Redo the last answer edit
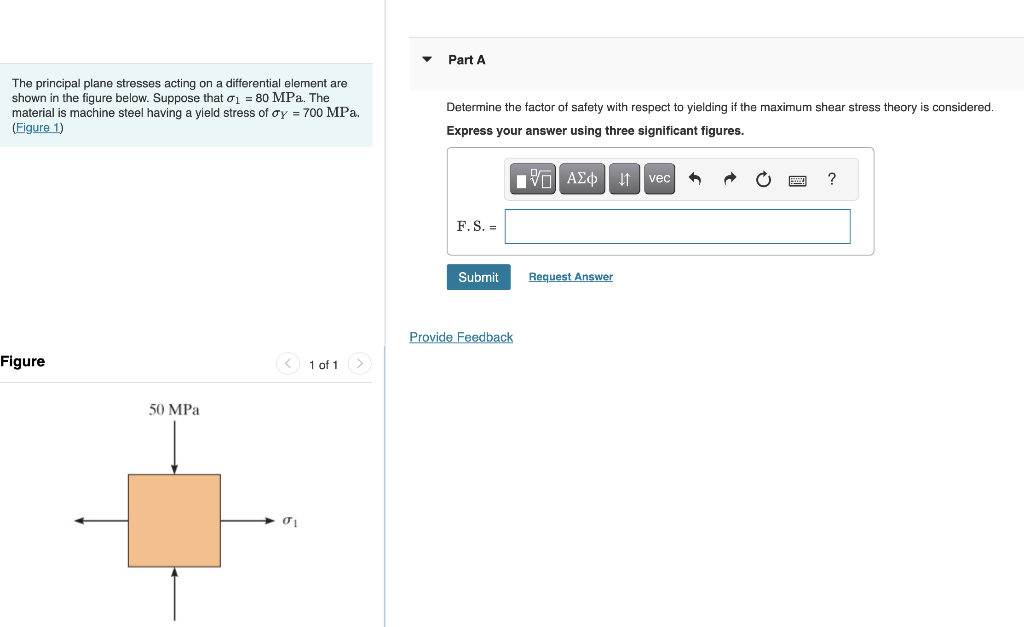Viewport: 1024px width, 627px height. pyautogui.click(x=729, y=178)
